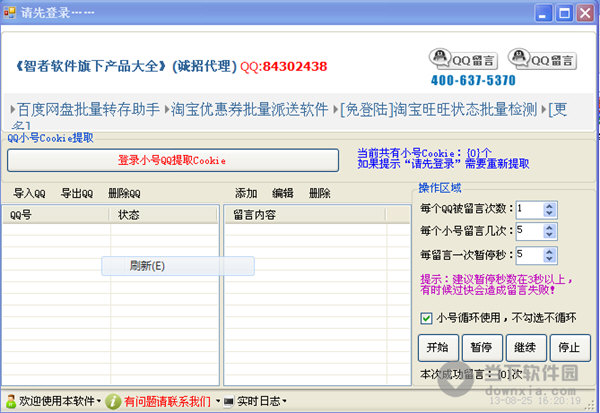Click the QQ号 column header

tap(56, 215)
